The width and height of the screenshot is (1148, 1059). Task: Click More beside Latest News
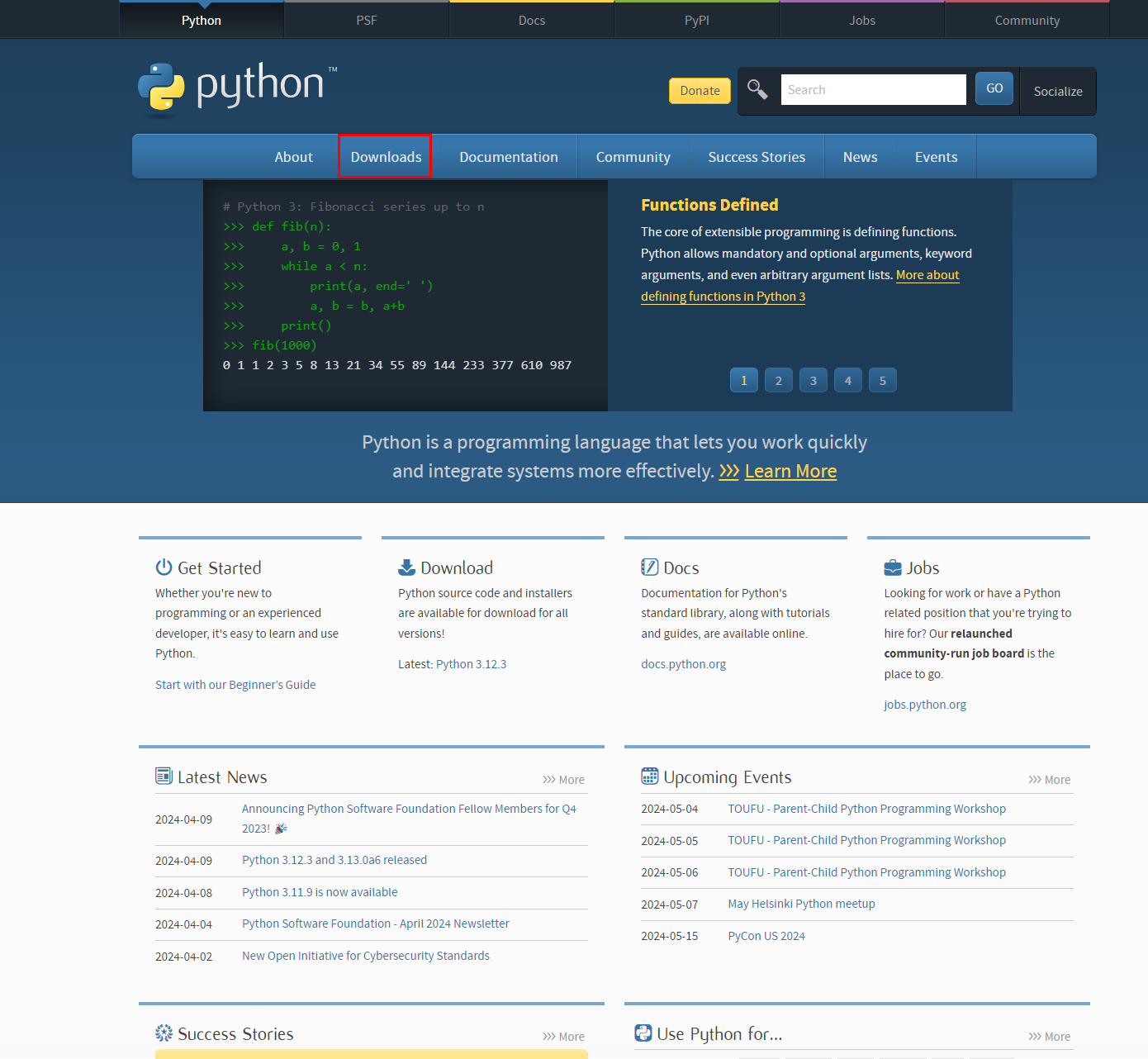pyautogui.click(x=563, y=780)
